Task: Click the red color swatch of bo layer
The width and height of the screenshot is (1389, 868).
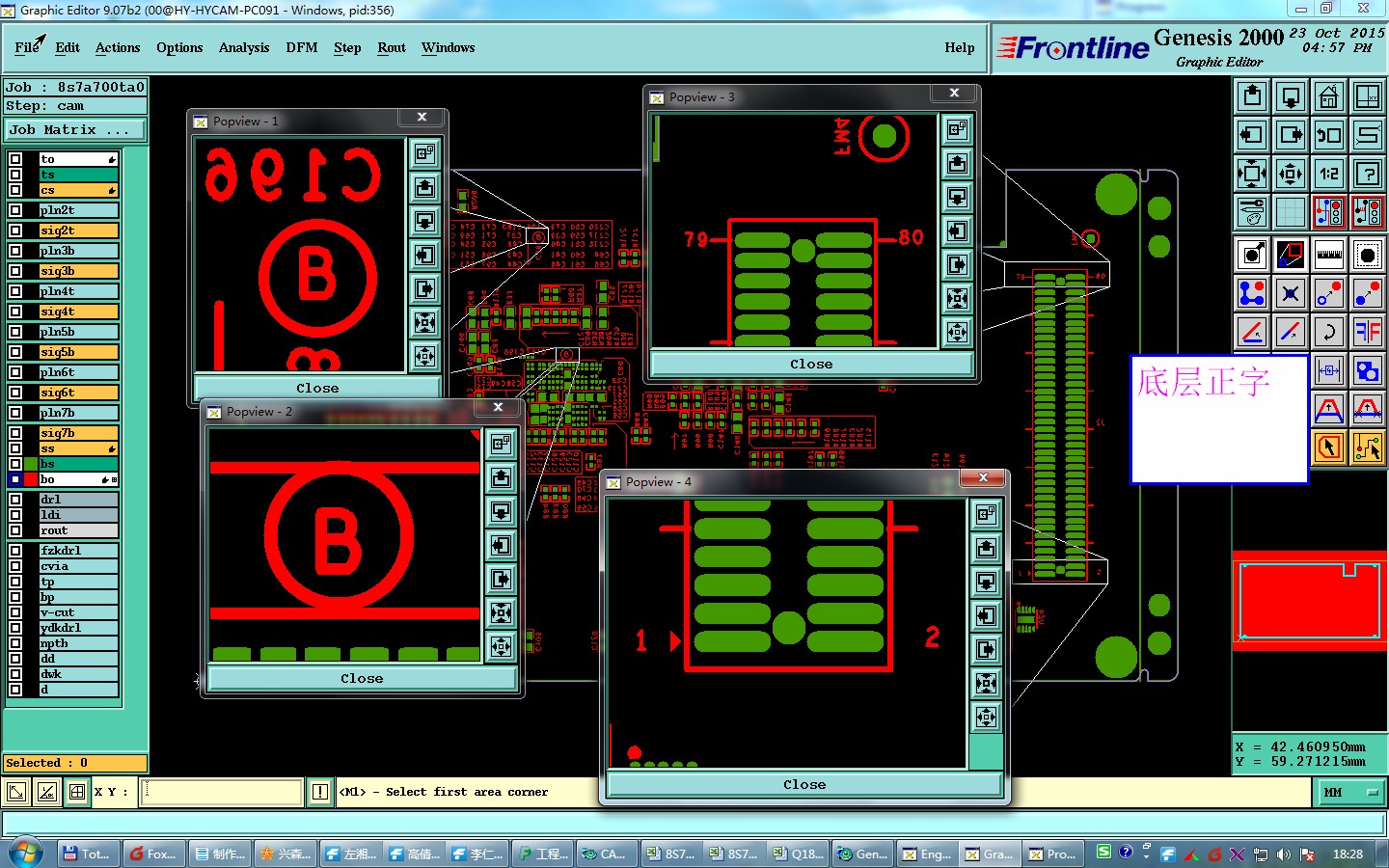Action: click(x=31, y=479)
